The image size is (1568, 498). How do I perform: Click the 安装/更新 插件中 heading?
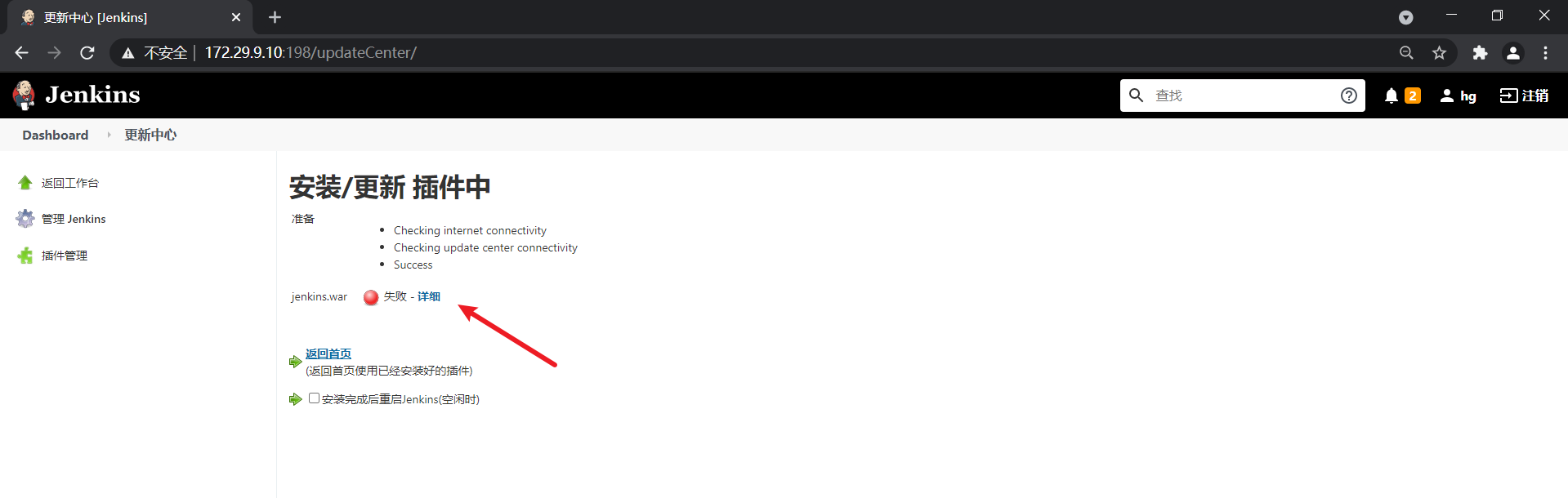[390, 187]
